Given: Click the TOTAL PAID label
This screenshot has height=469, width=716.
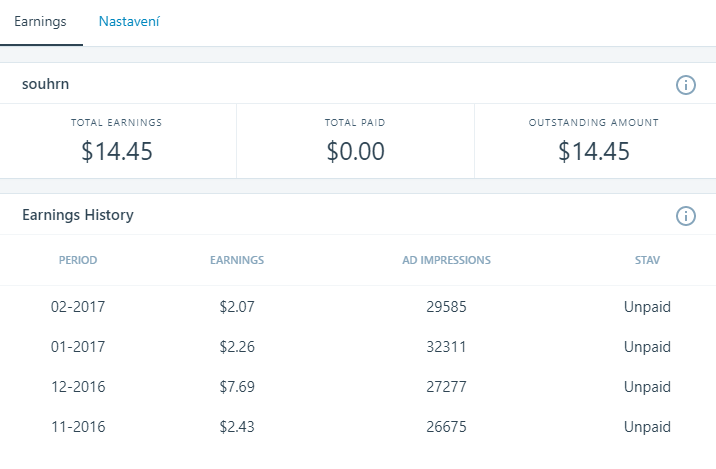Looking at the screenshot, I should coord(355,122).
